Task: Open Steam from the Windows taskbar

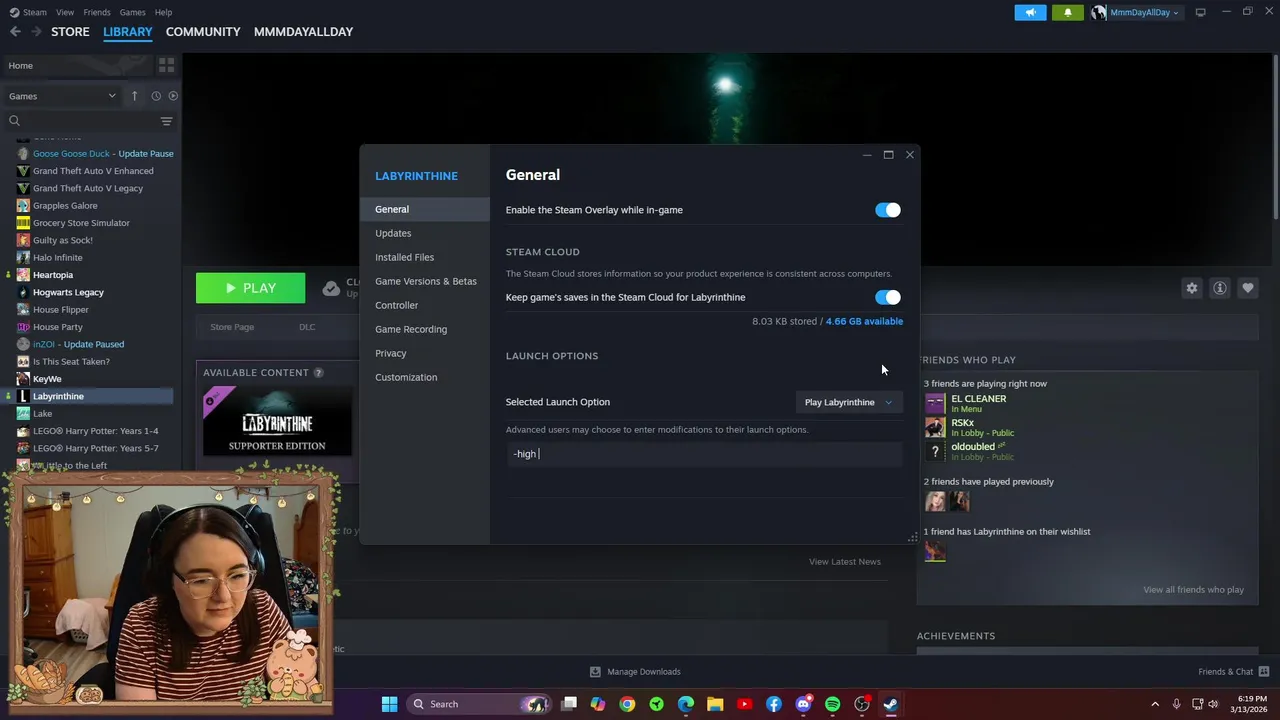Action: (x=891, y=704)
